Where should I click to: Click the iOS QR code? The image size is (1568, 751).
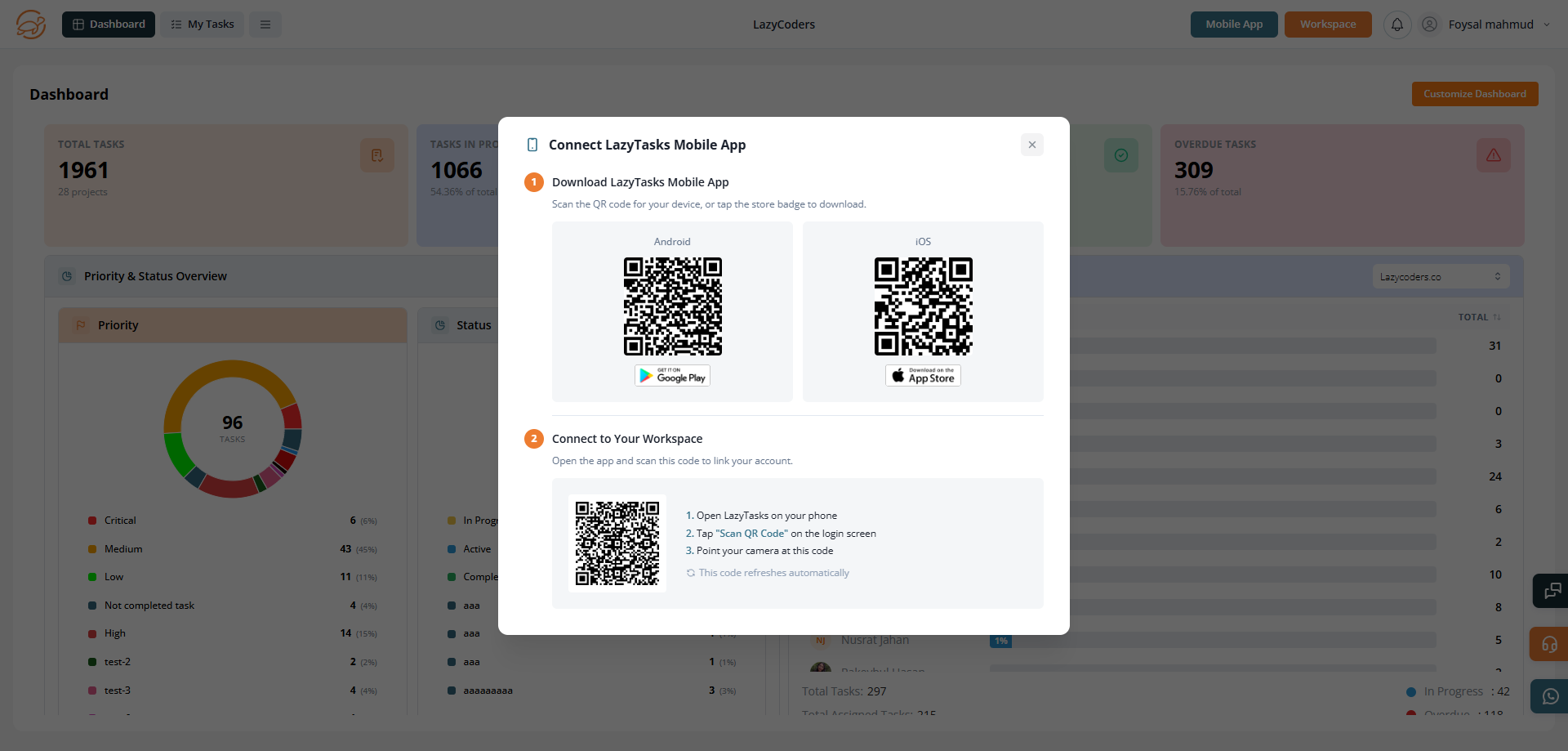pos(924,306)
